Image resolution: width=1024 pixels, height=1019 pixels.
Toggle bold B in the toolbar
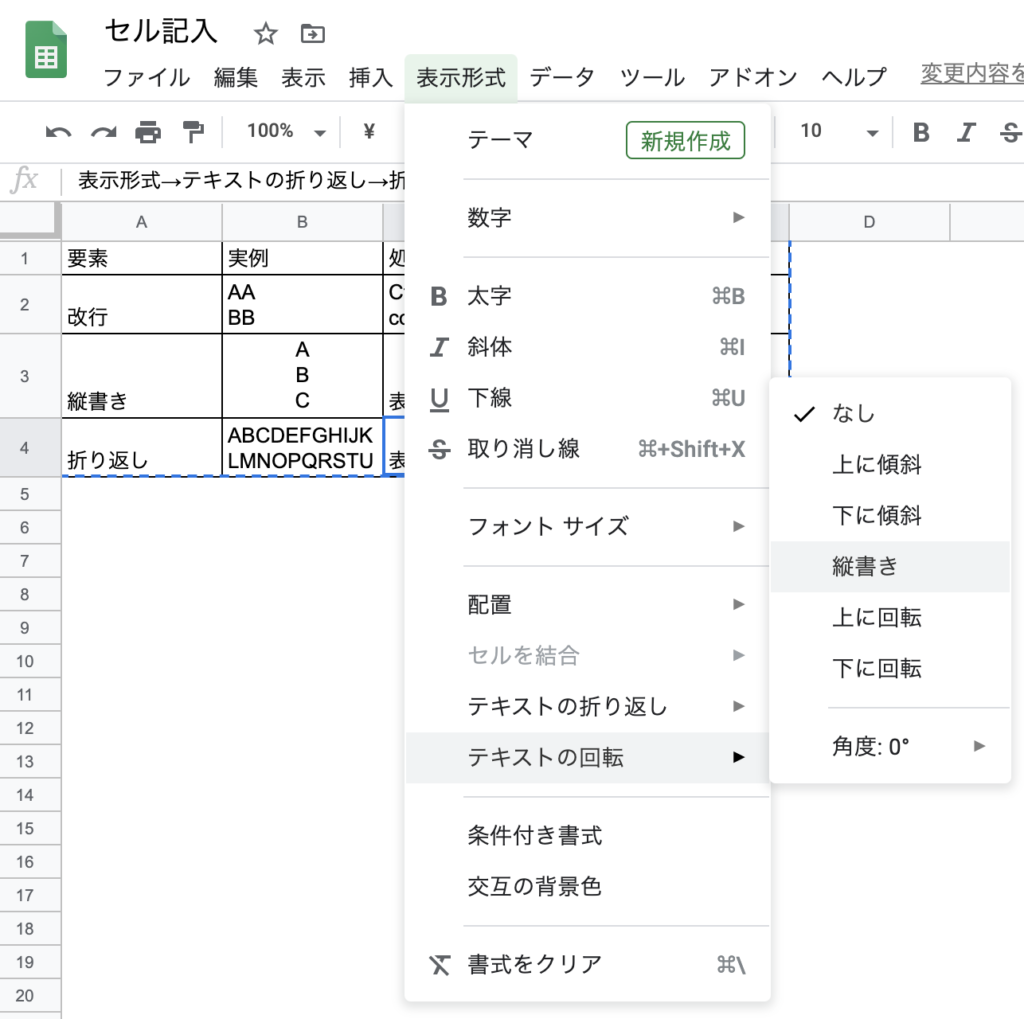pos(921,133)
